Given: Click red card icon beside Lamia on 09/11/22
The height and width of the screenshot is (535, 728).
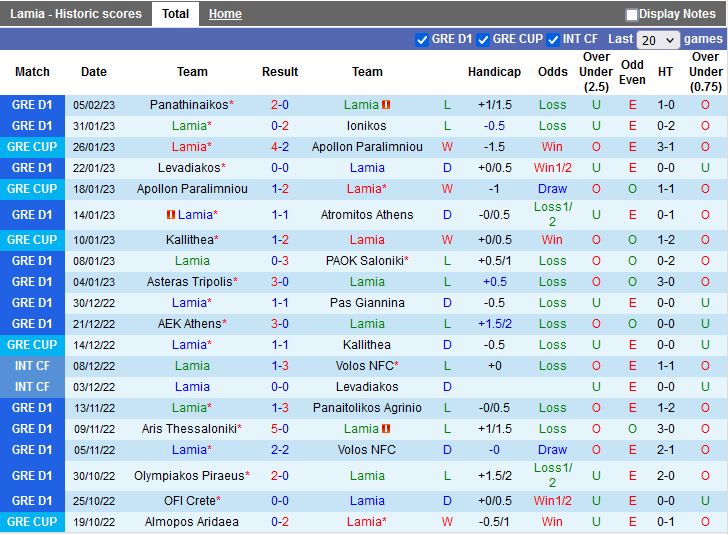Looking at the screenshot, I should tap(386, 429).
